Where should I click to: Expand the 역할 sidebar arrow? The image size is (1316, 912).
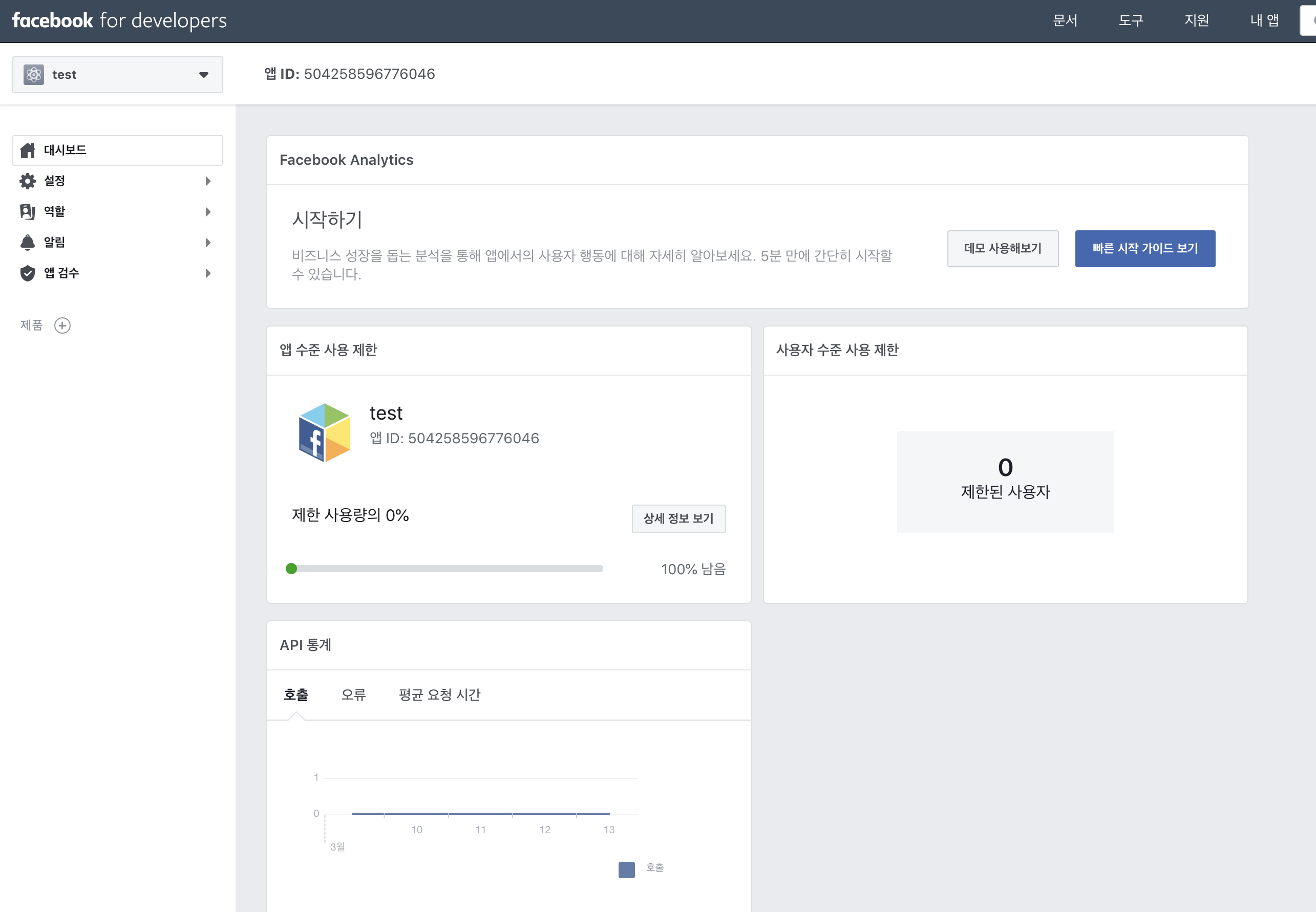(208, 212)
